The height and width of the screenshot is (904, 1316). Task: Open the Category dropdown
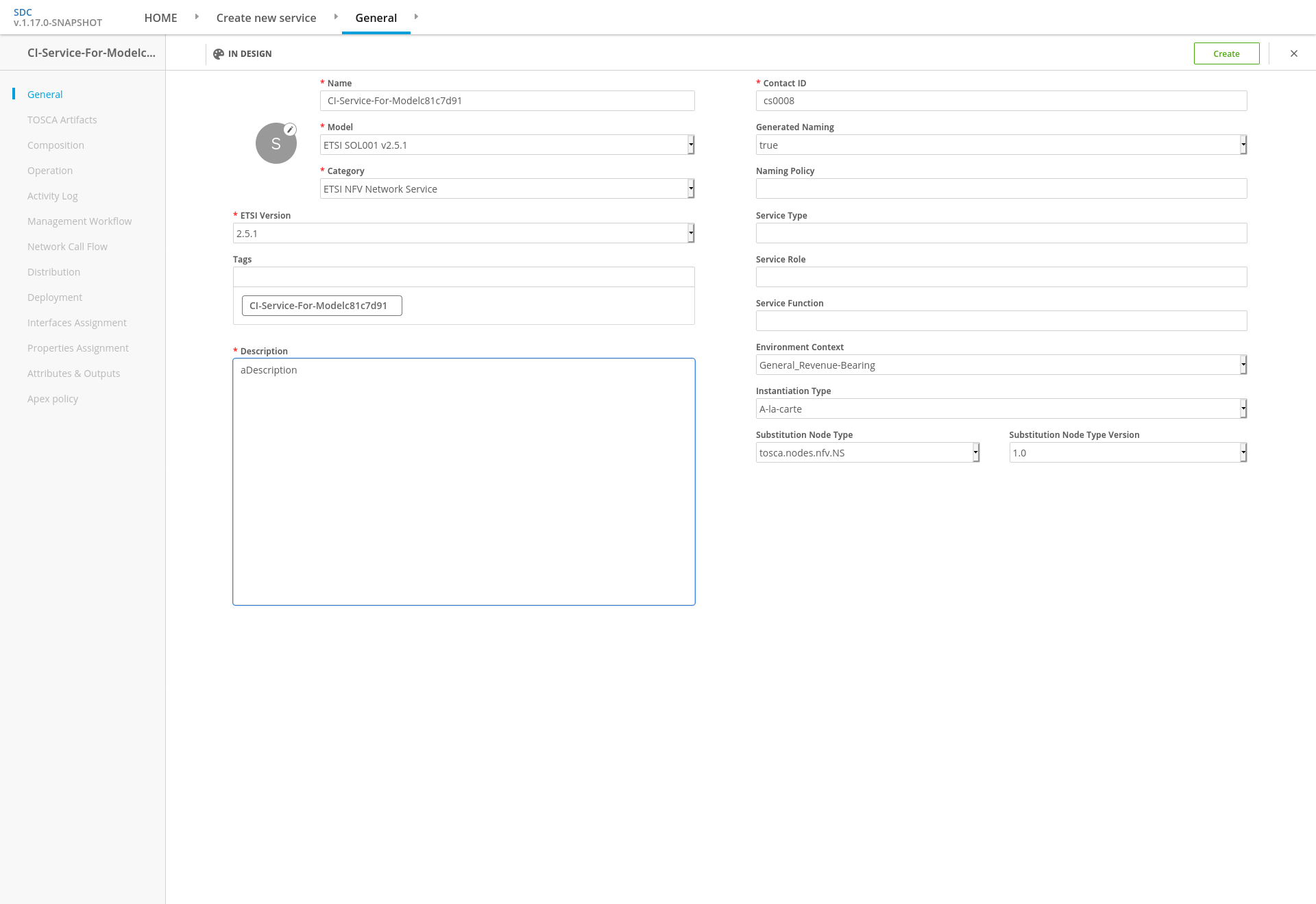tap(507, 188)
